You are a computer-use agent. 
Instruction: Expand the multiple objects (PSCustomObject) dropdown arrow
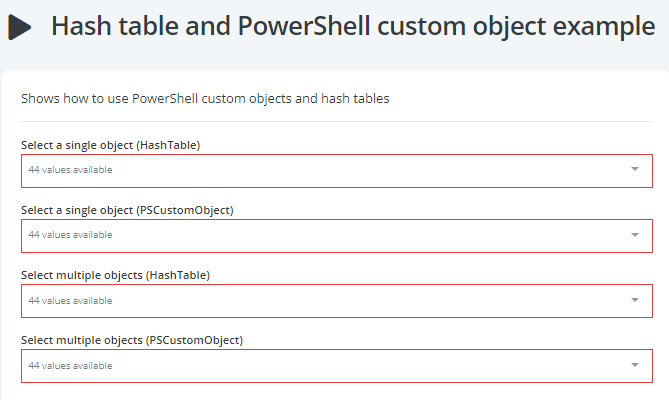(635, 365)
